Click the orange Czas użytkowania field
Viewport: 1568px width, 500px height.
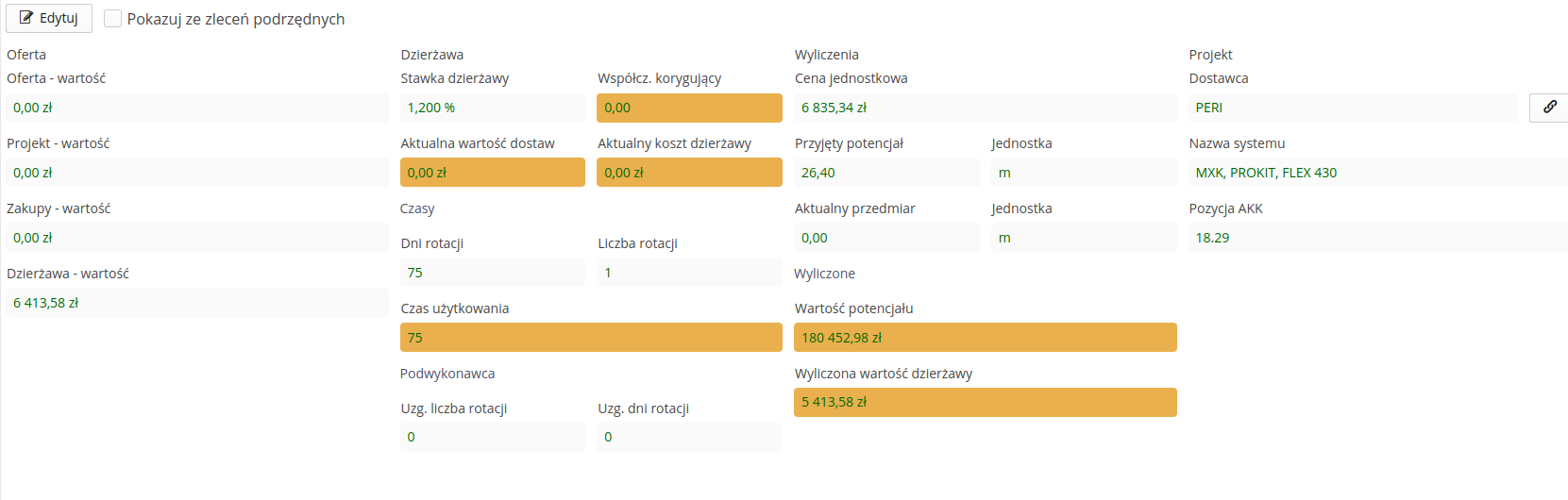pos(591,338)
